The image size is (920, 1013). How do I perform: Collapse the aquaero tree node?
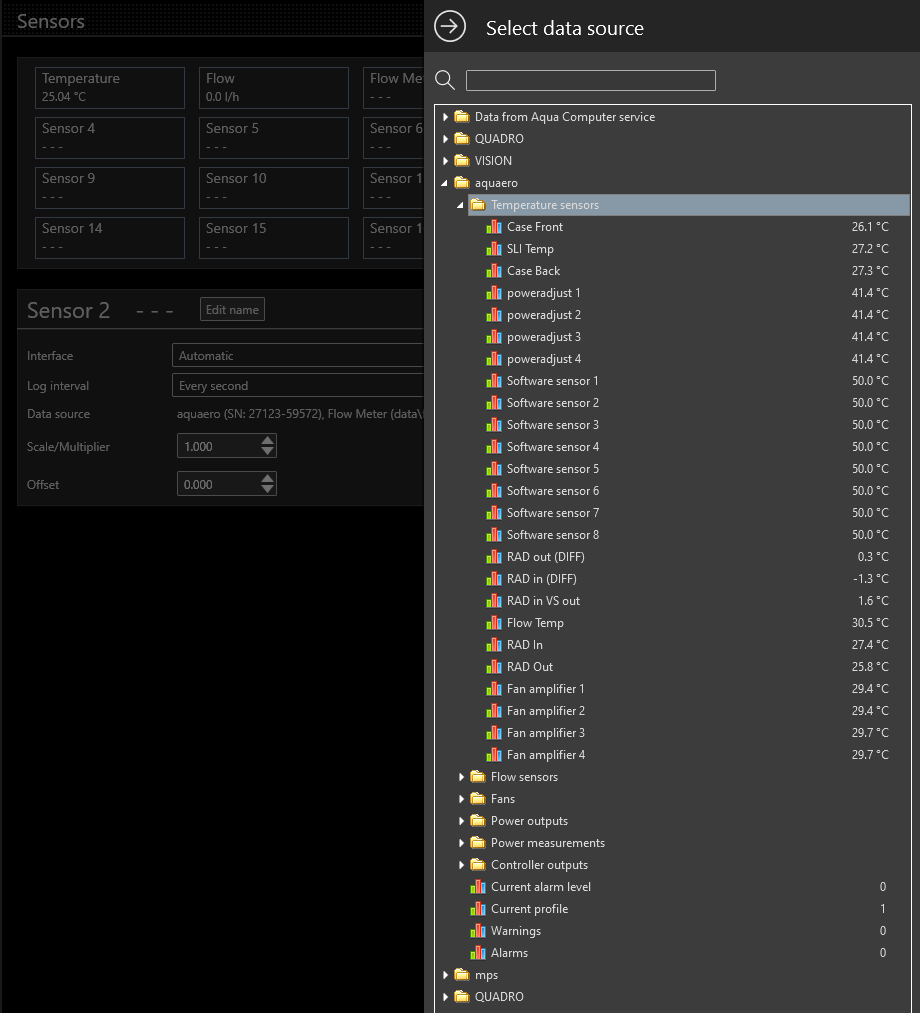(x=446, y=183)
